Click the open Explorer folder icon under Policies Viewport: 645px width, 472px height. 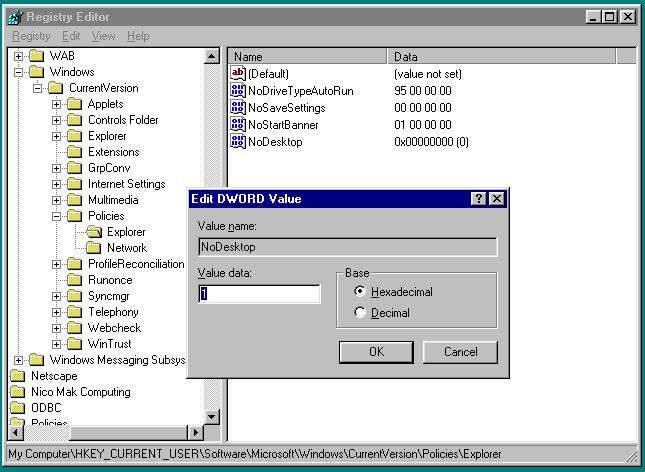(x=94, y=232)
